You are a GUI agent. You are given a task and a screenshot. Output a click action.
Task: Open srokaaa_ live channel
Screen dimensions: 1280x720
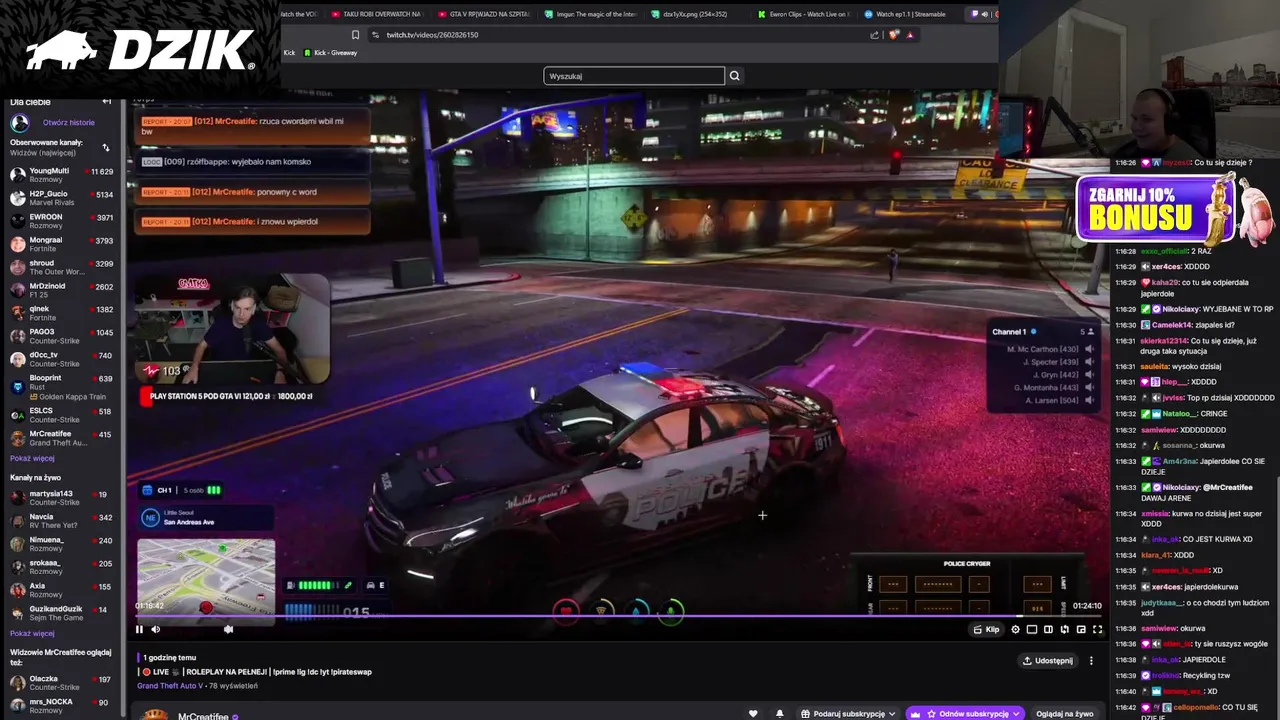(x=62, y=567)
